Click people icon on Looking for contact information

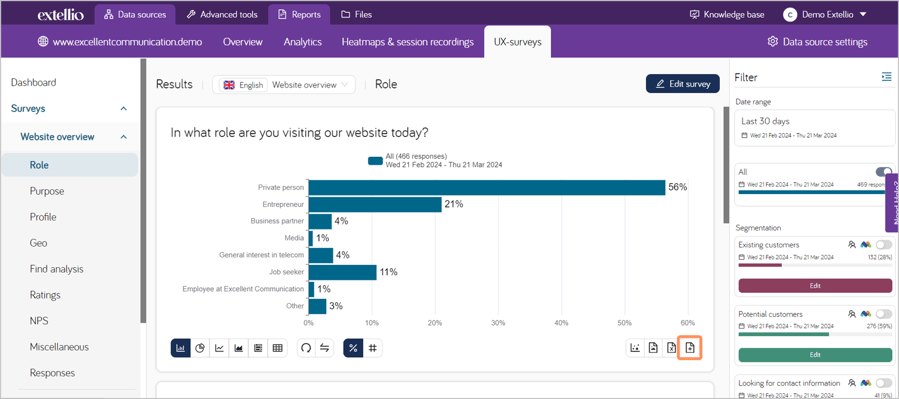(x=852, y=383)
